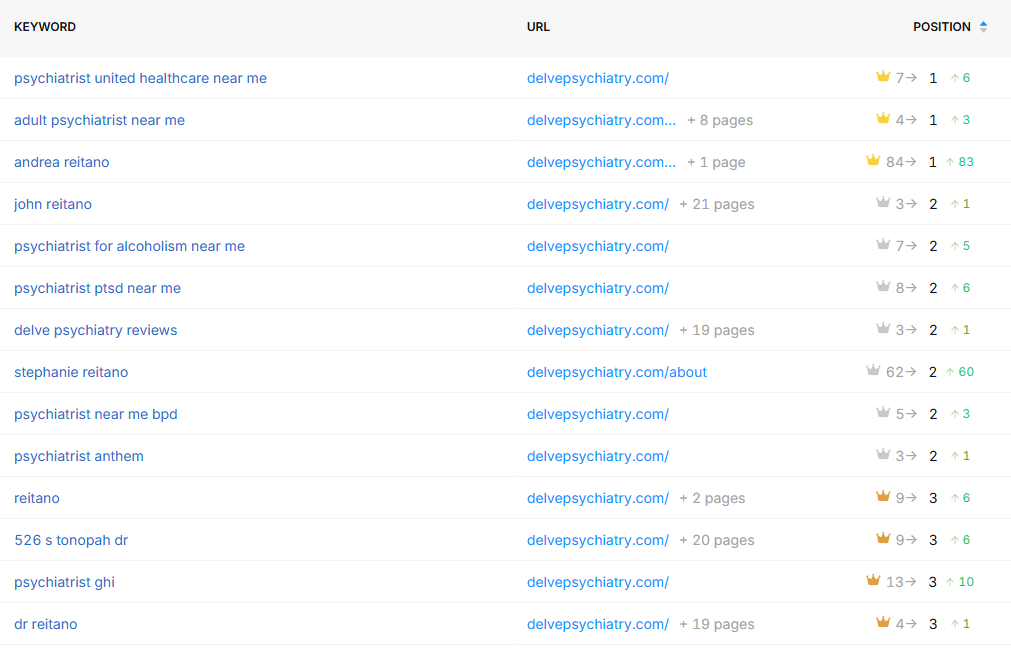Image resolution: width=1011 pixels, height=657 pixels.
Task: Click bronze crown in 'dr reitano' row
Action: (x=883, y=622)
